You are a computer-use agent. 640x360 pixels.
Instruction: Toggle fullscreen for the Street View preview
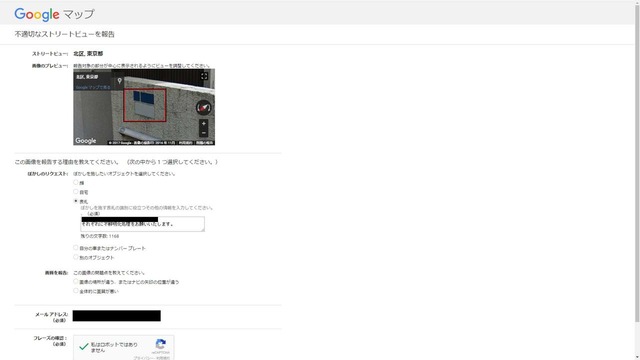(204, 76)
